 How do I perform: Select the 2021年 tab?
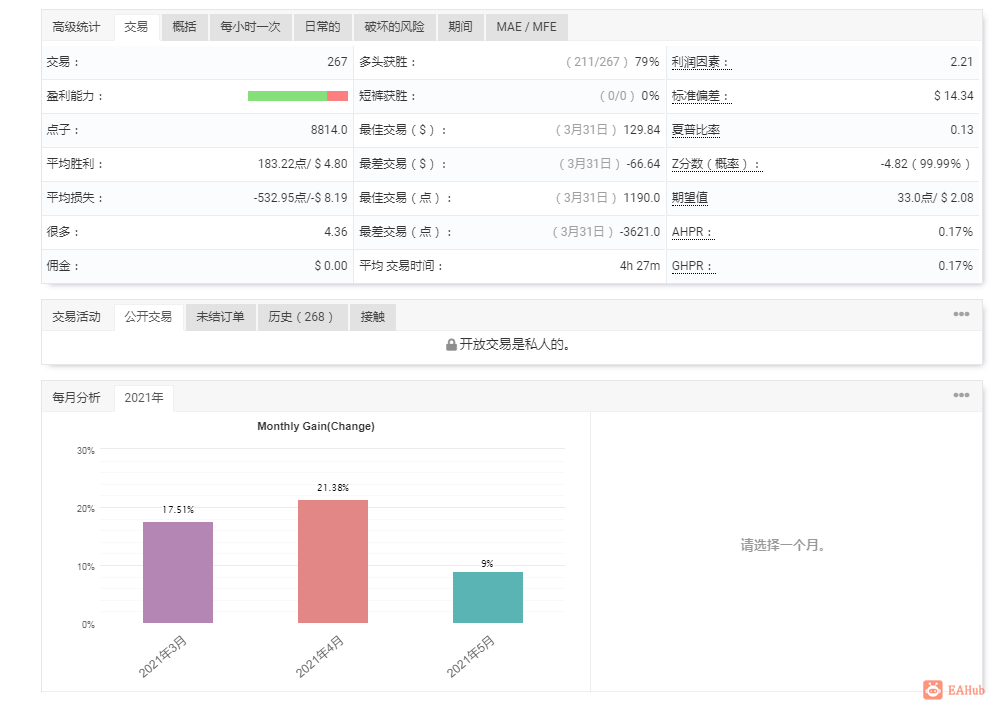tap(144, 398)
